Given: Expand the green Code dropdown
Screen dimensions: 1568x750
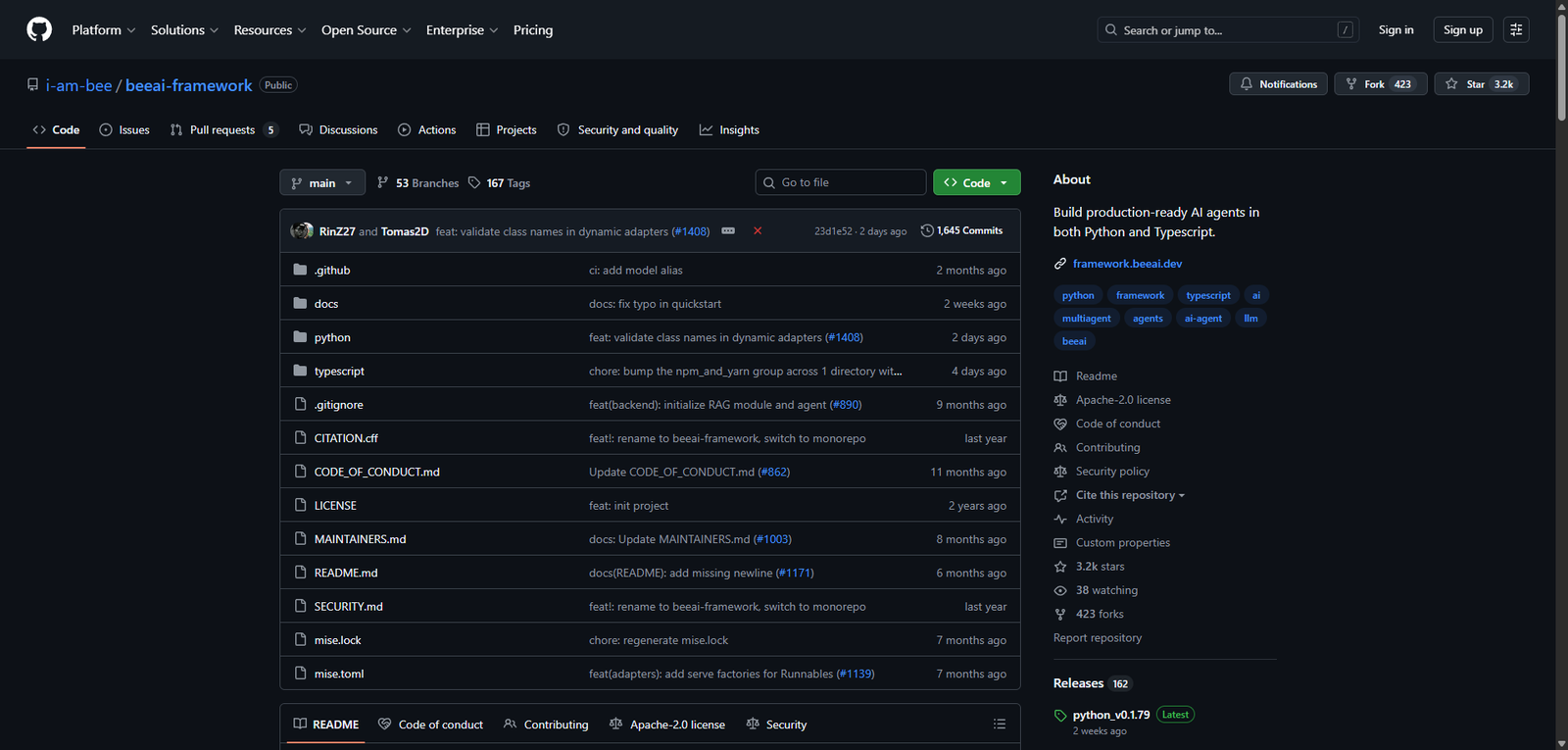Looking at the screenshot, I should [976, 183].
